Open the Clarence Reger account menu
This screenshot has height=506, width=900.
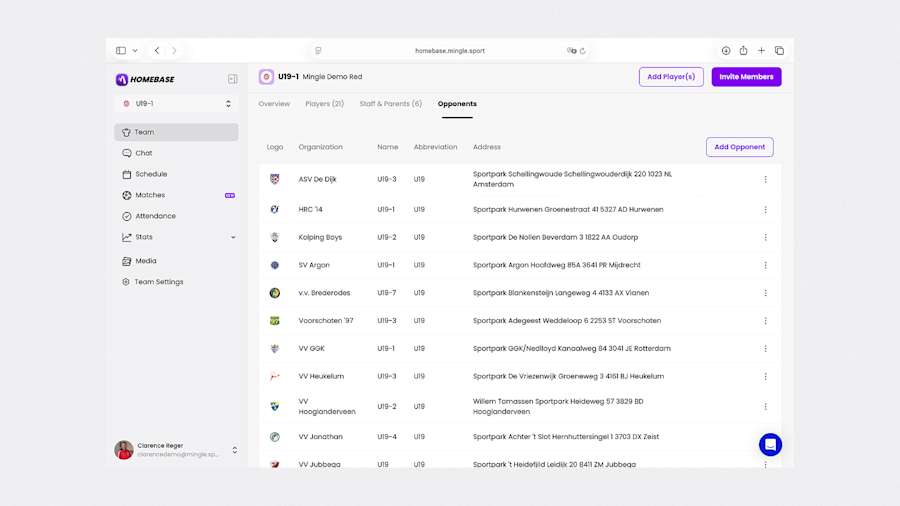(x=234, y=450)
